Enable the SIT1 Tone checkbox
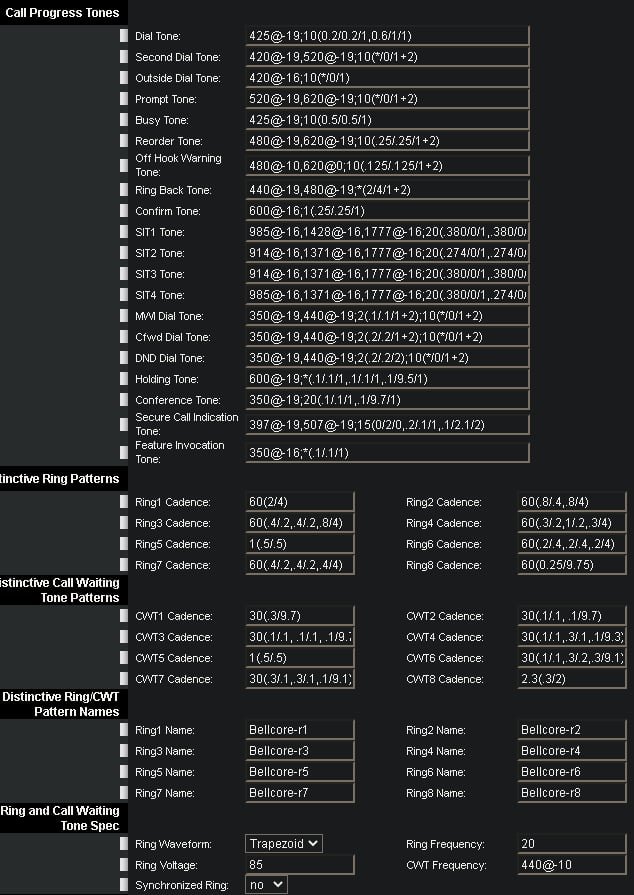 click(125, 232)
